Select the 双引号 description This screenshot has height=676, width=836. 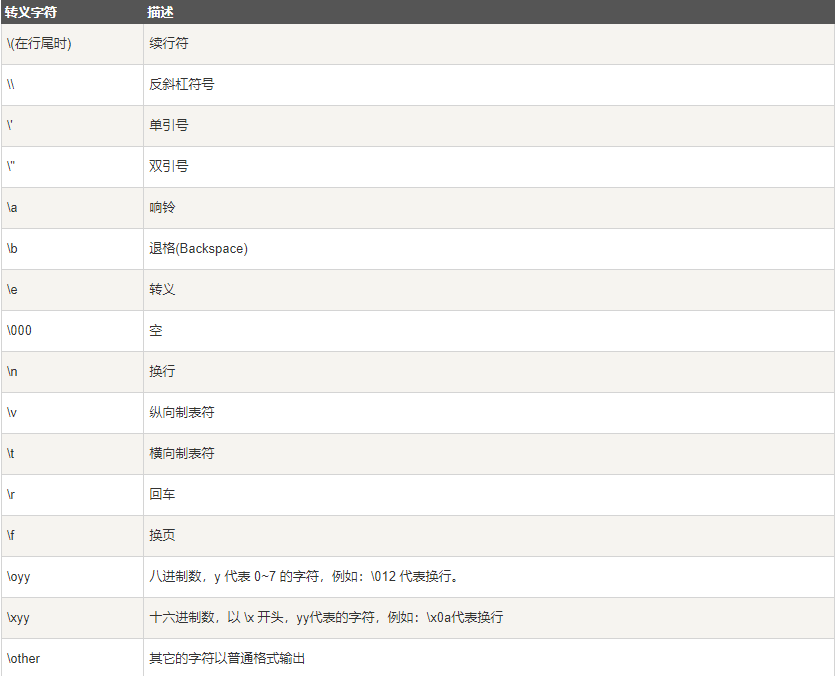click(x=168, y=166)
